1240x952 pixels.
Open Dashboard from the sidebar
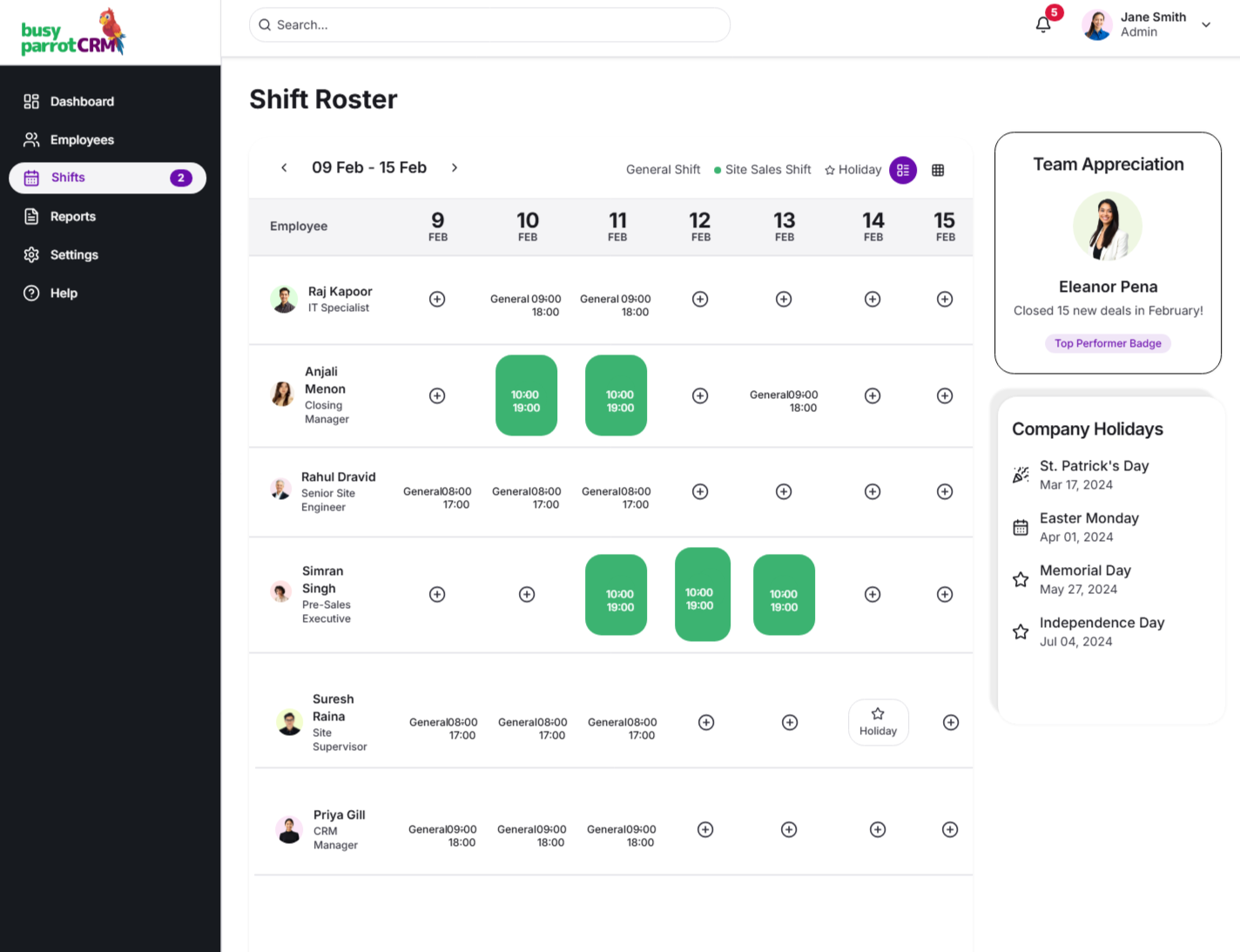coord(82,101)
